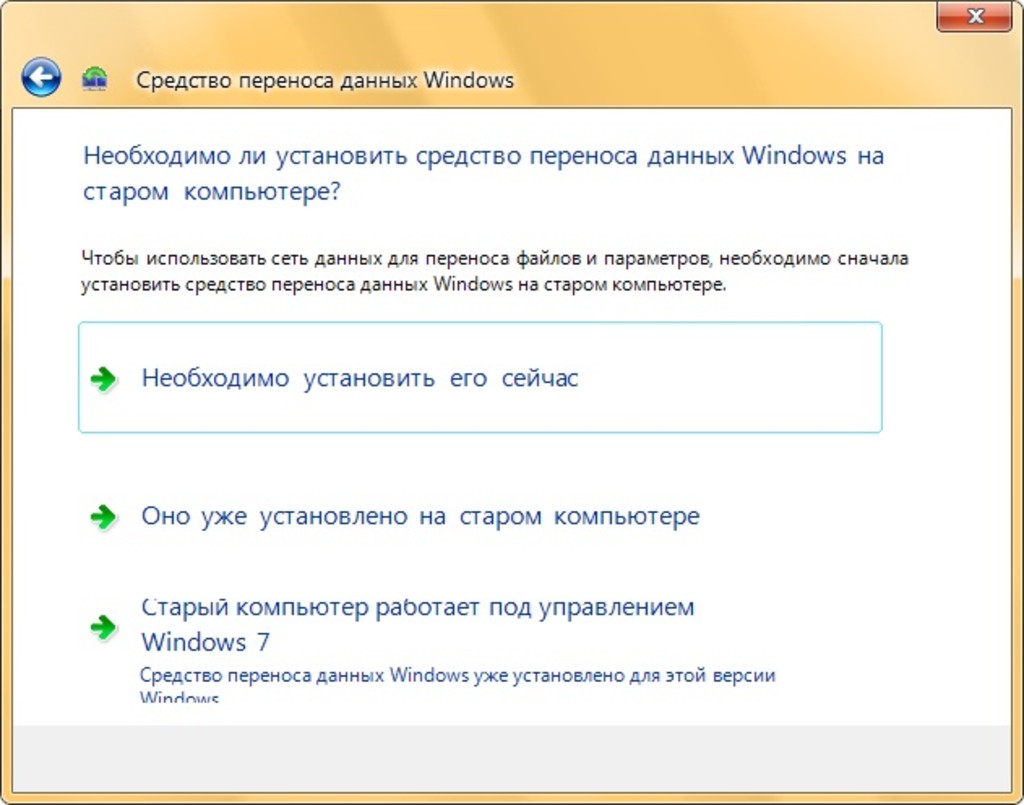Choose "Оно уже установлено на старом компьютере"

(420, 517)
